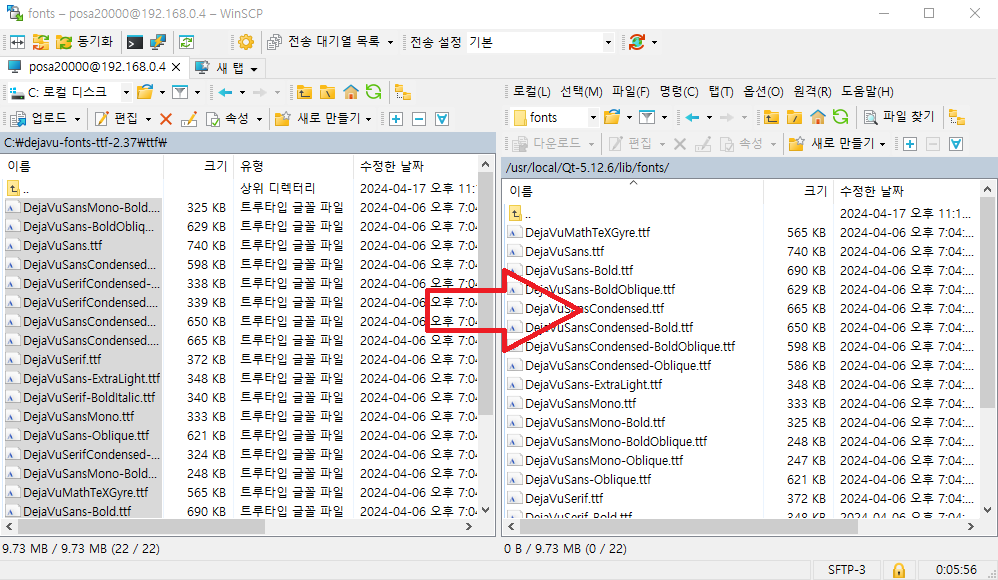
Task: Open a 새 탭 new tab
Action: click(220, 67)
